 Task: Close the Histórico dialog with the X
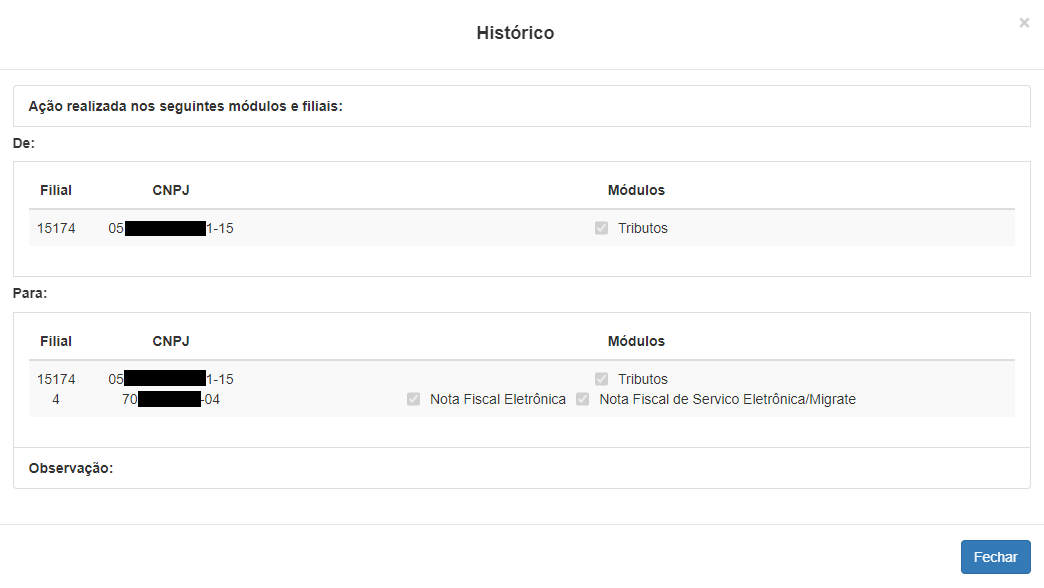[x=1024, y=23]
